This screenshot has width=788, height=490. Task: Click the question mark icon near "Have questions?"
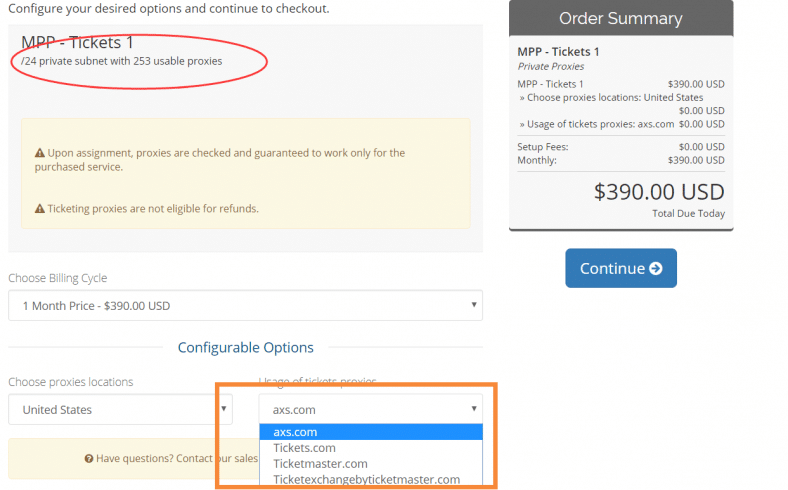pyautogui.click(x=89, y=458)
